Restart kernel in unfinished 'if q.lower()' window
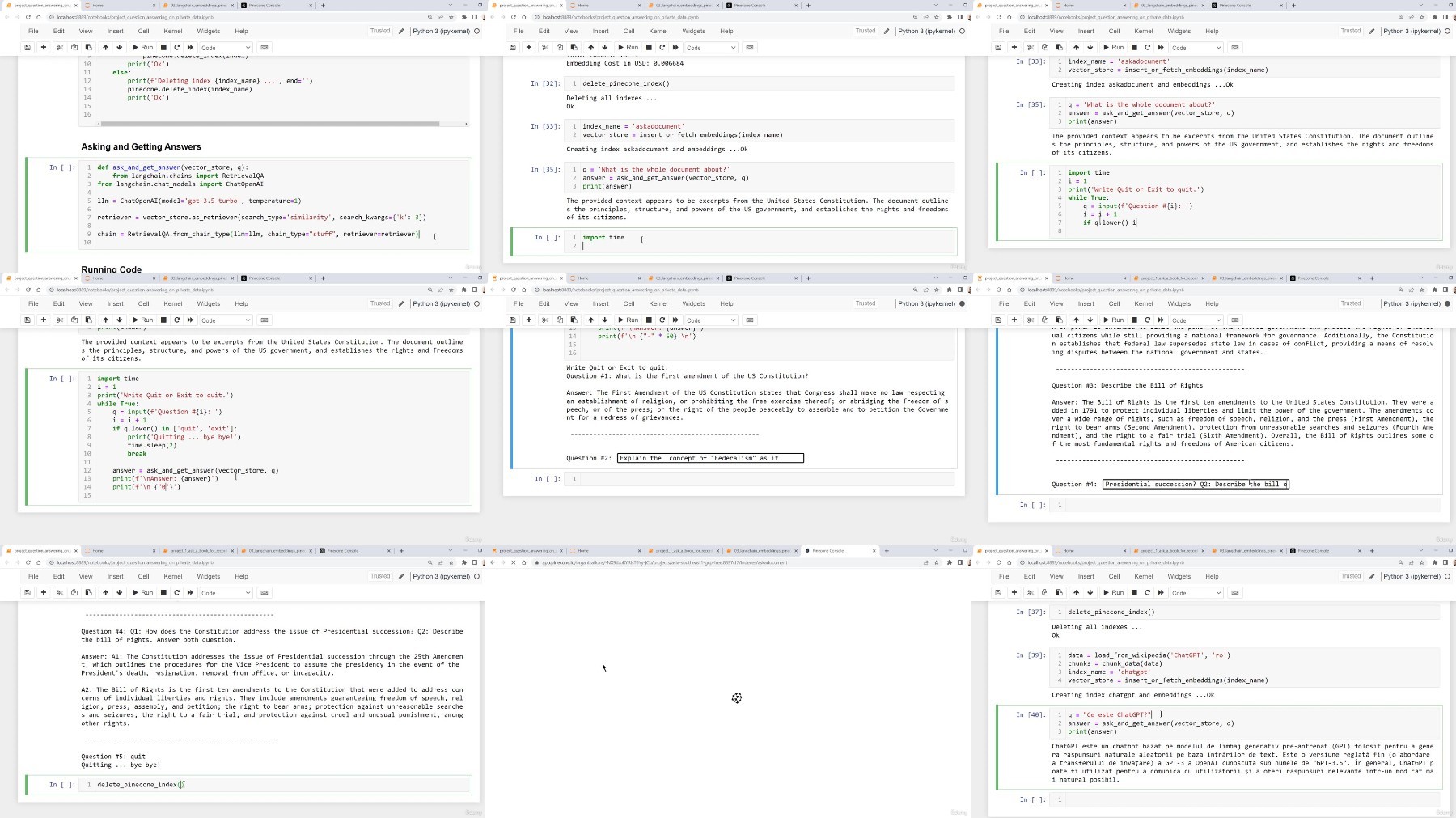 [x=1148, y=47]
